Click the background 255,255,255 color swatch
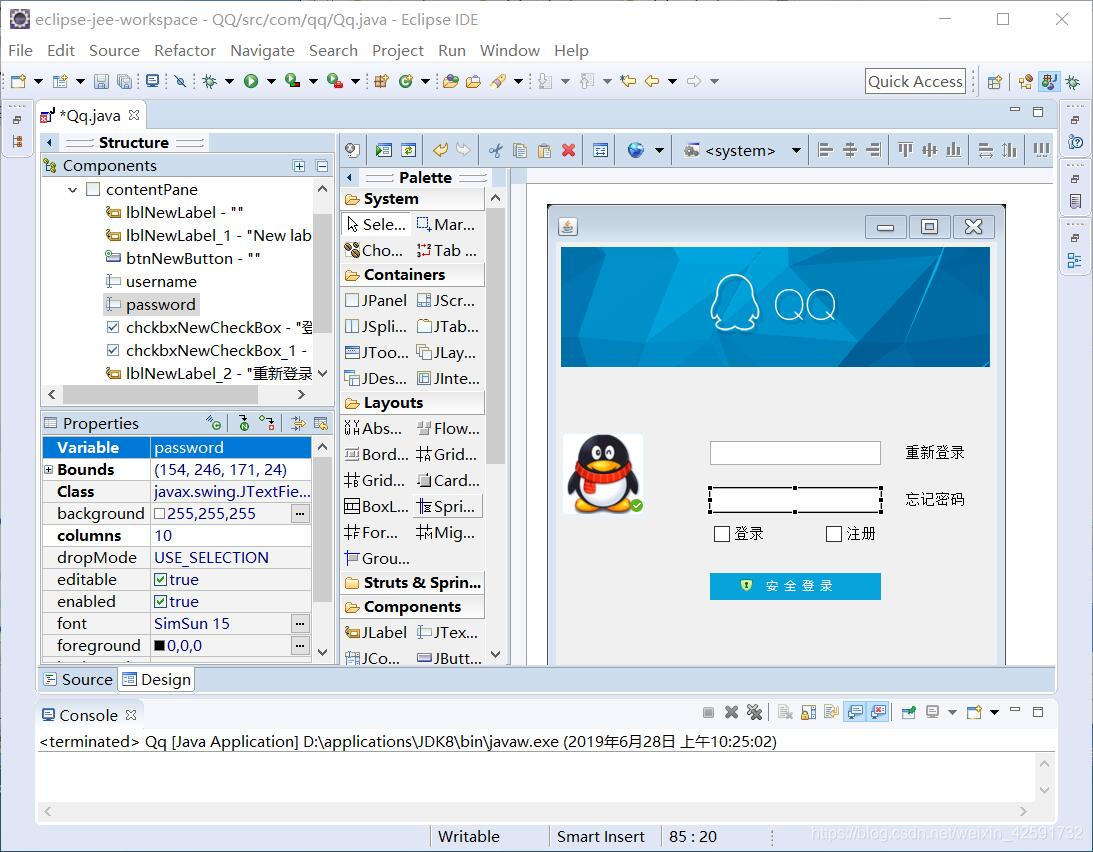Screen dimensions: 1093x852 (x=160, y=514)
